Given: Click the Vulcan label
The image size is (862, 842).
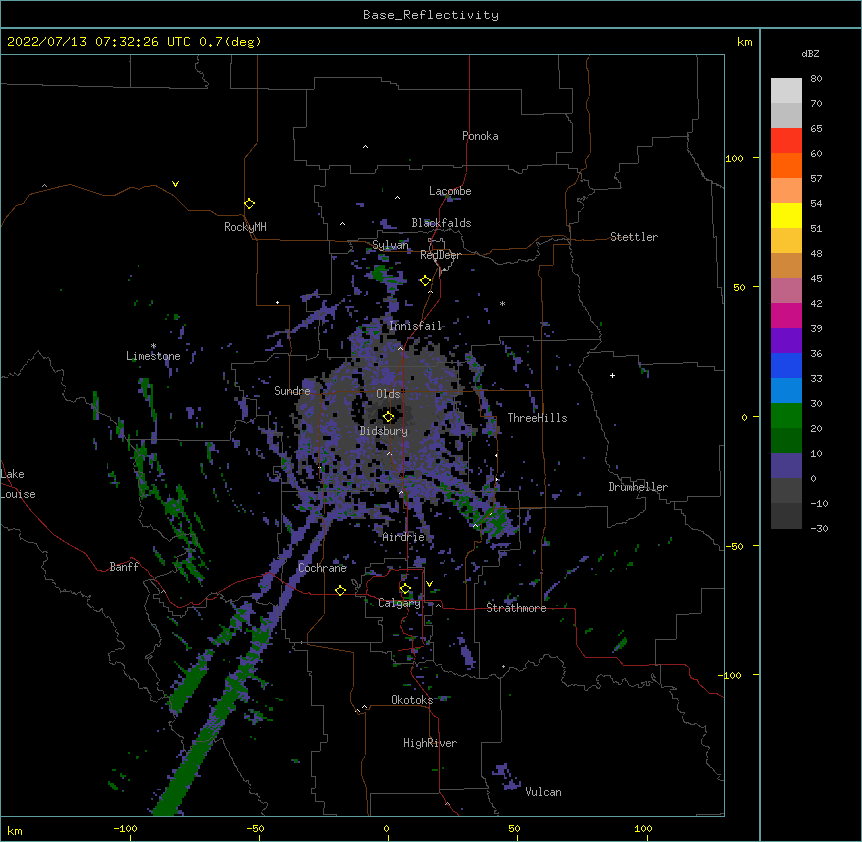Looking at the screenshot, I should 543,792.
